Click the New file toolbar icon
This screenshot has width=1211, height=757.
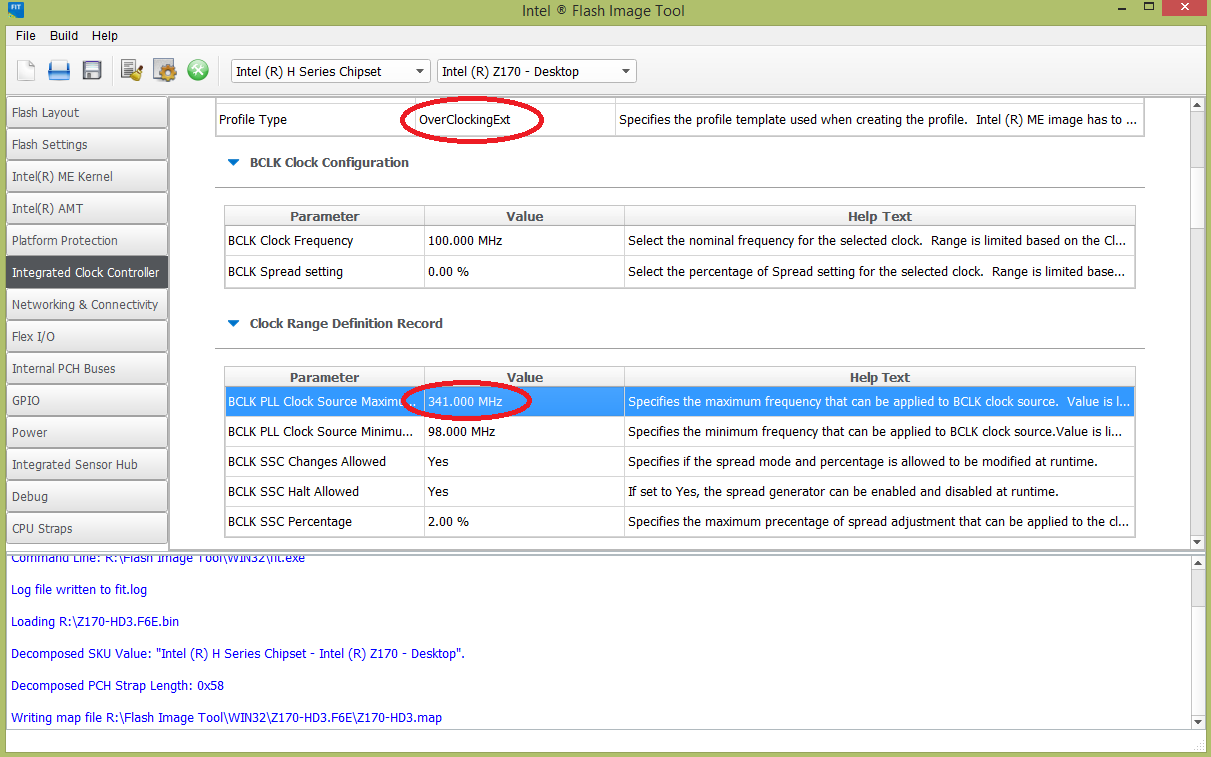click(x=27, y=71)
